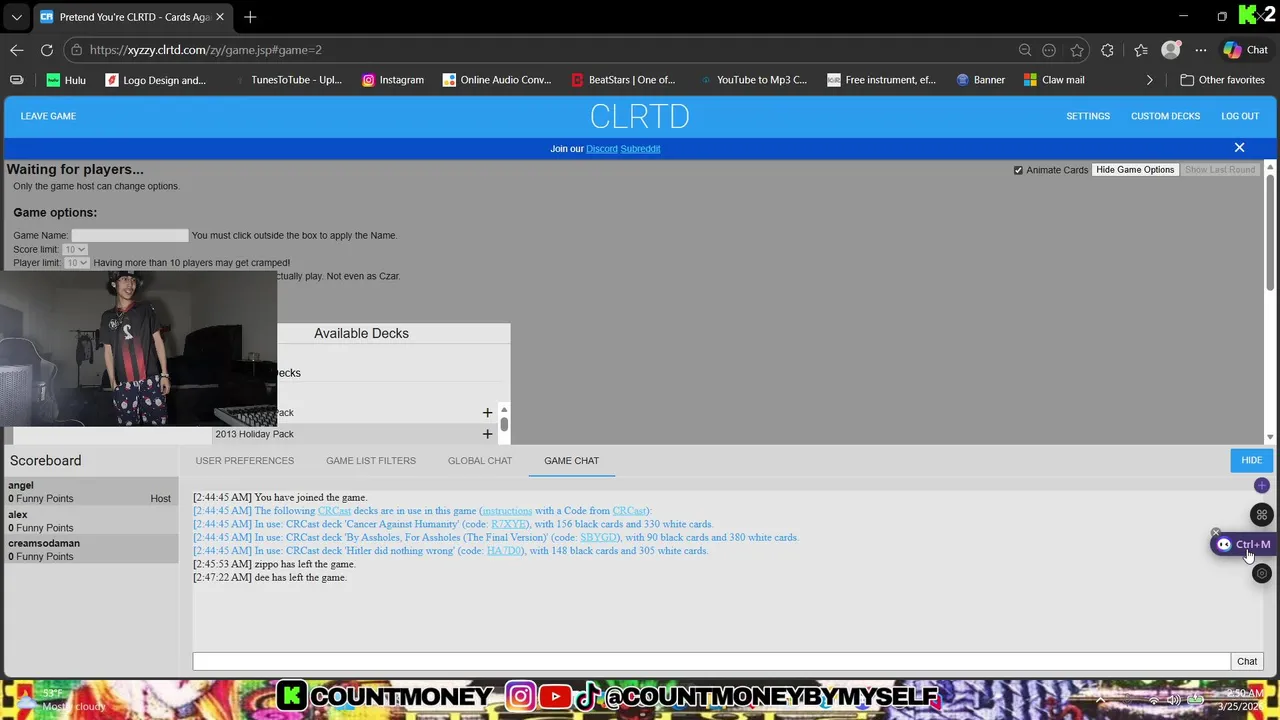This screenshot has height=720, width=1280.
Task: Open the instructions link in chat
Action: [507, 511]
